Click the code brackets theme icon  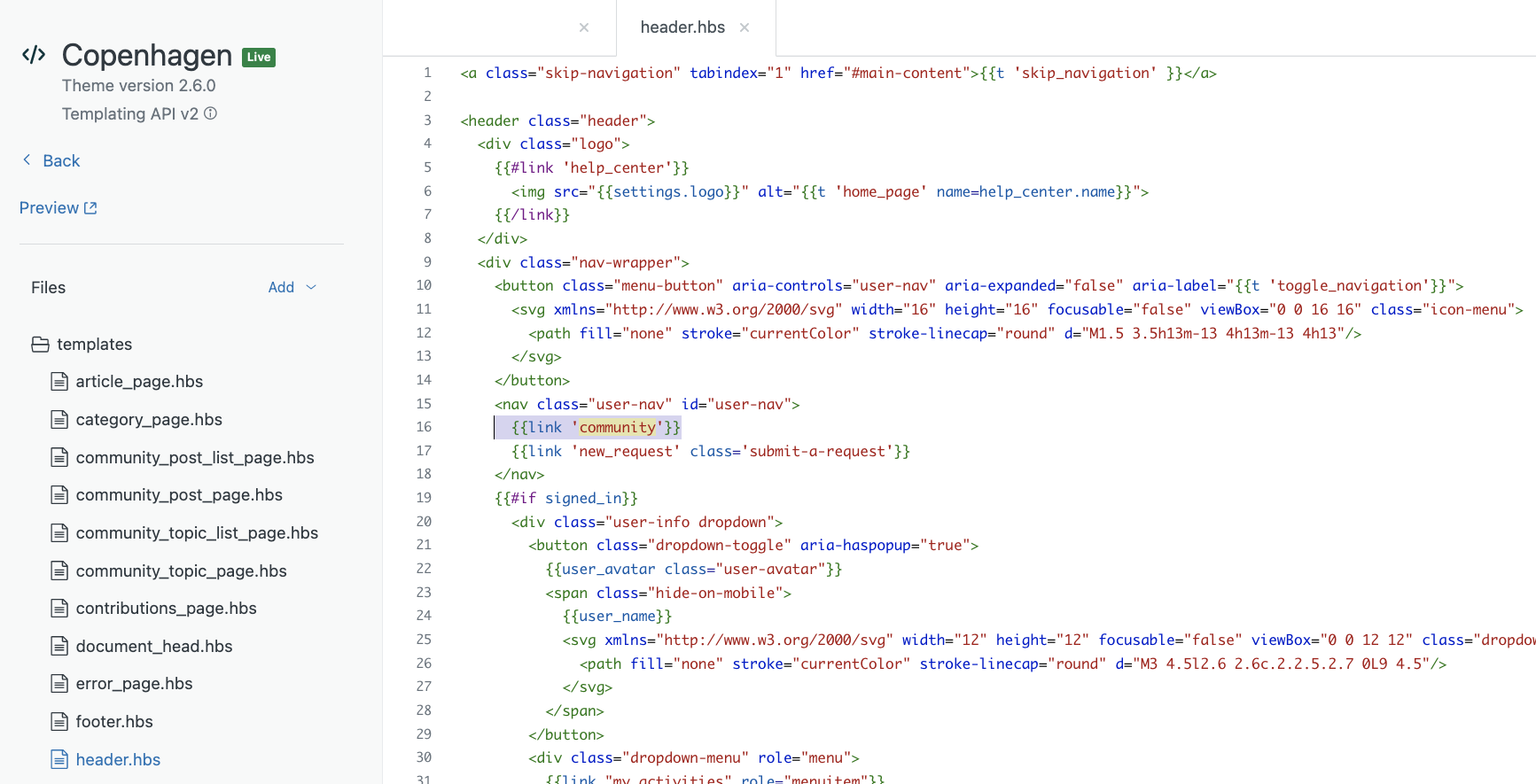[x=34, y=55]
